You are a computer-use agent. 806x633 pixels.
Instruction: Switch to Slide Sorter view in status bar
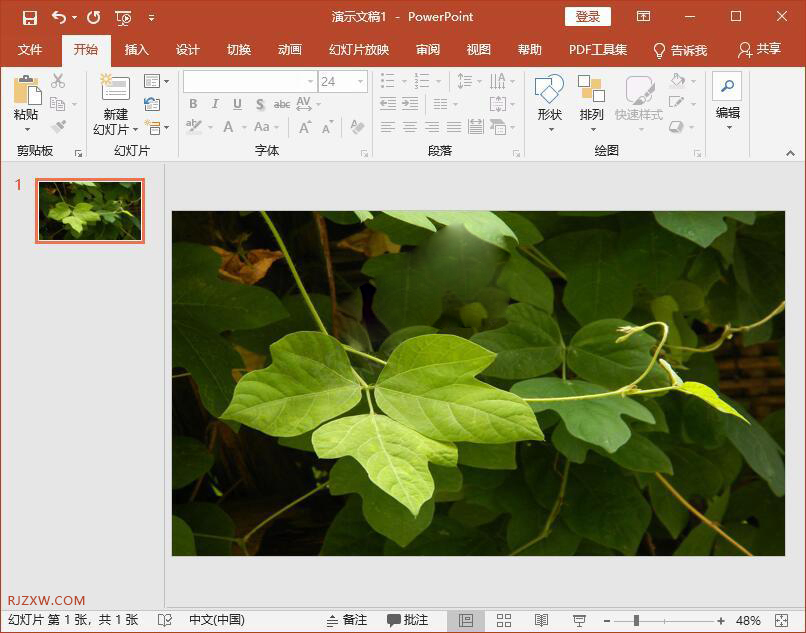pos(504,620)
